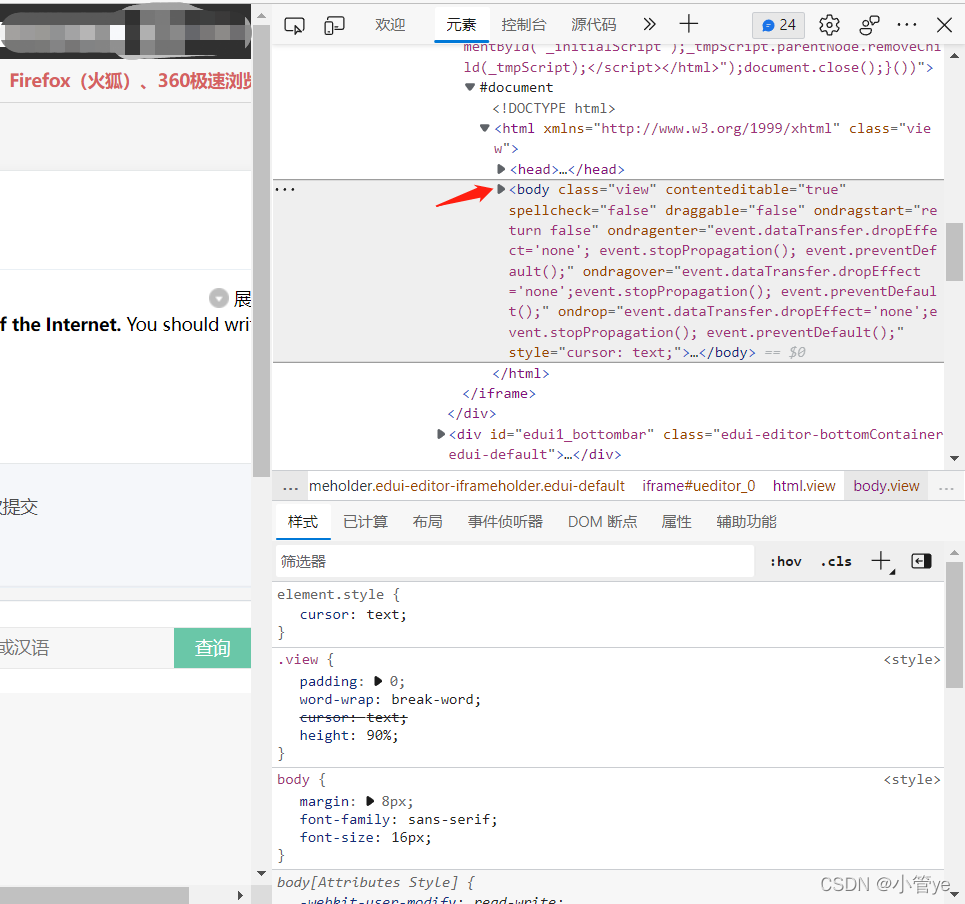Viewport: 965px width, 904px height.
Task: Edit the cursor: text value in element.style
Action: 385,615
